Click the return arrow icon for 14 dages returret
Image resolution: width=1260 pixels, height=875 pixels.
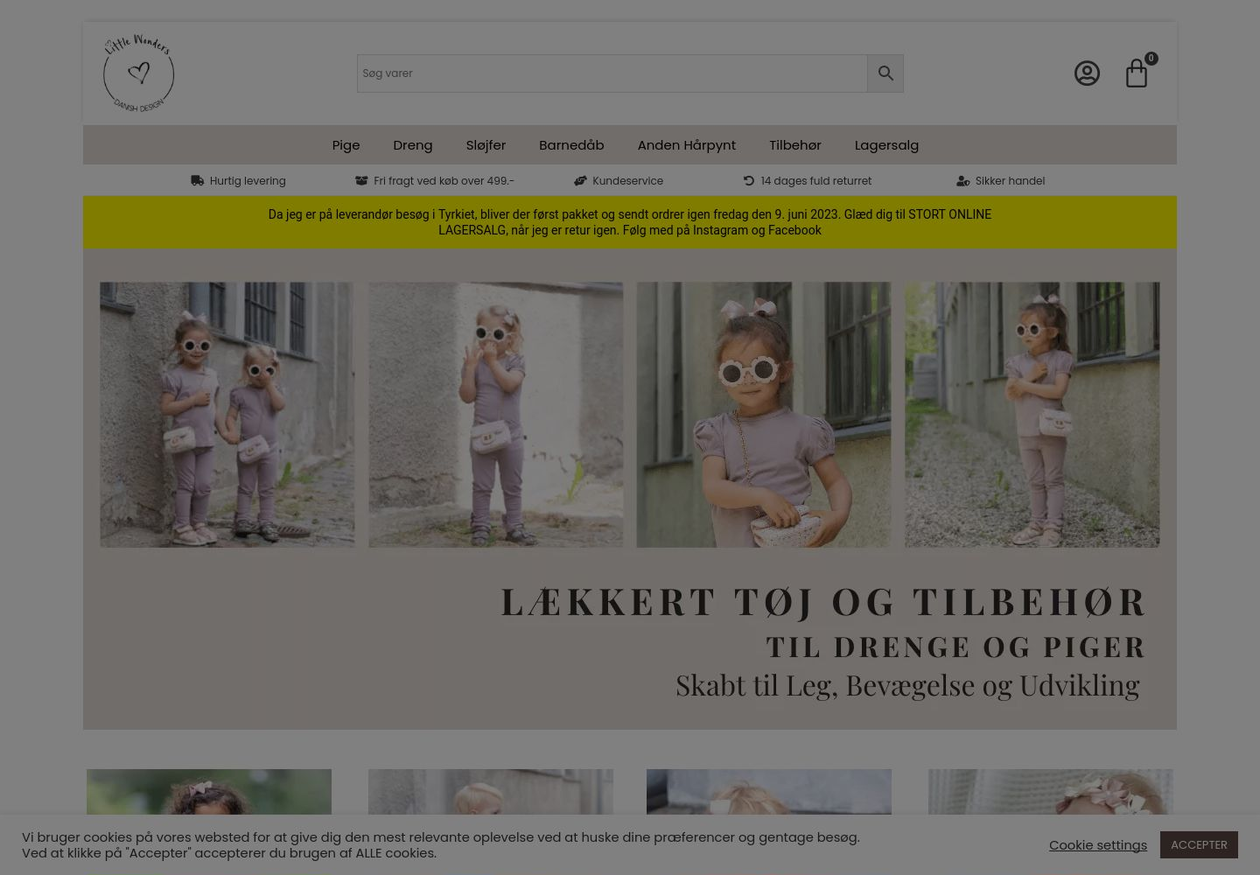point(748,181)
